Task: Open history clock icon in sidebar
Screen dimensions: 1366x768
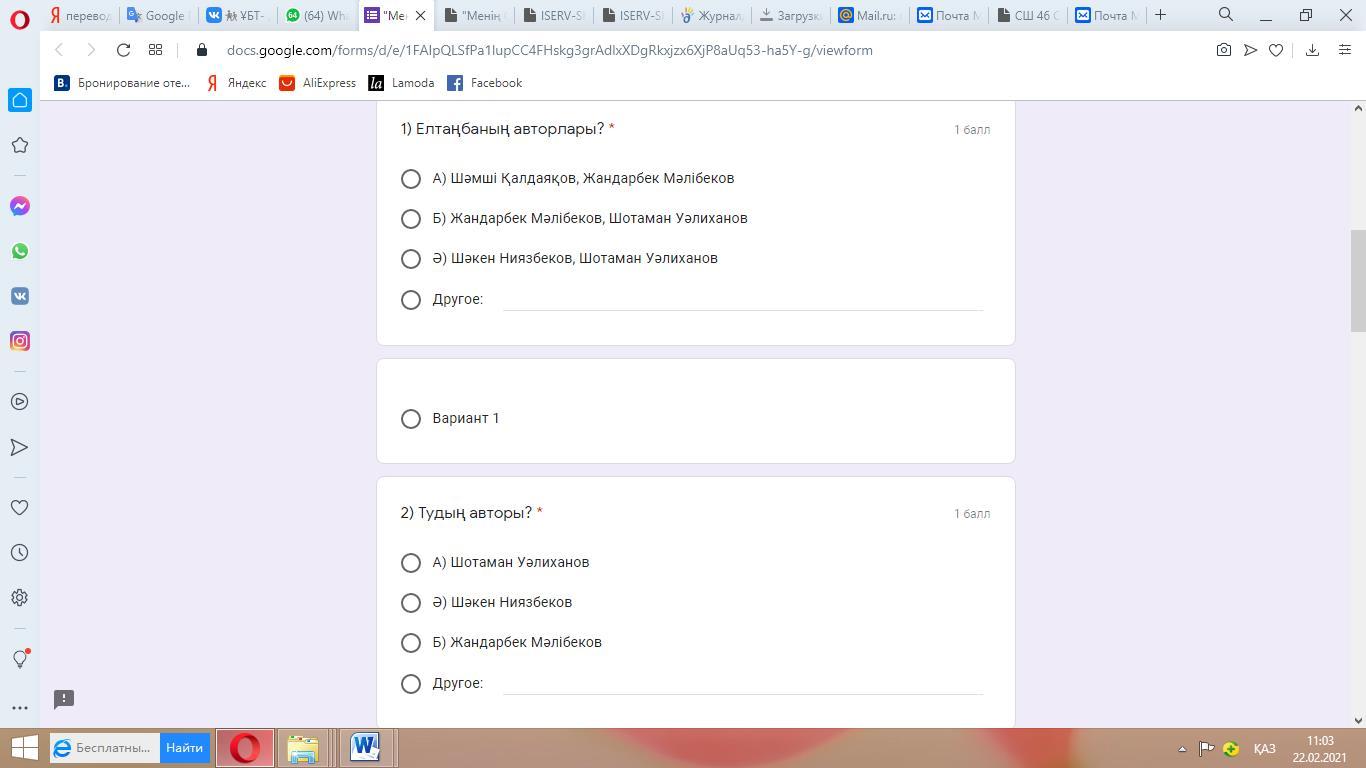Action: coord(19,552)
